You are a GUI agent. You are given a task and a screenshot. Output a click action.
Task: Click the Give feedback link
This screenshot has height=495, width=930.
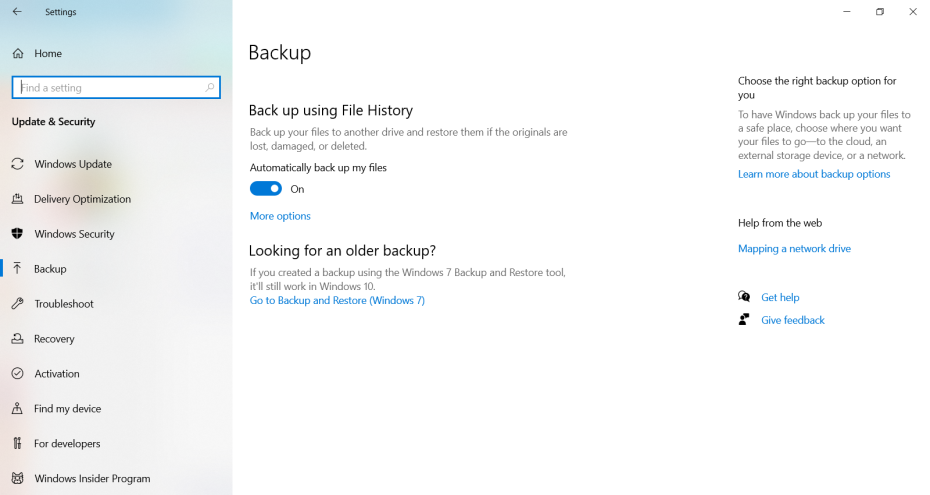coord(792,320)
